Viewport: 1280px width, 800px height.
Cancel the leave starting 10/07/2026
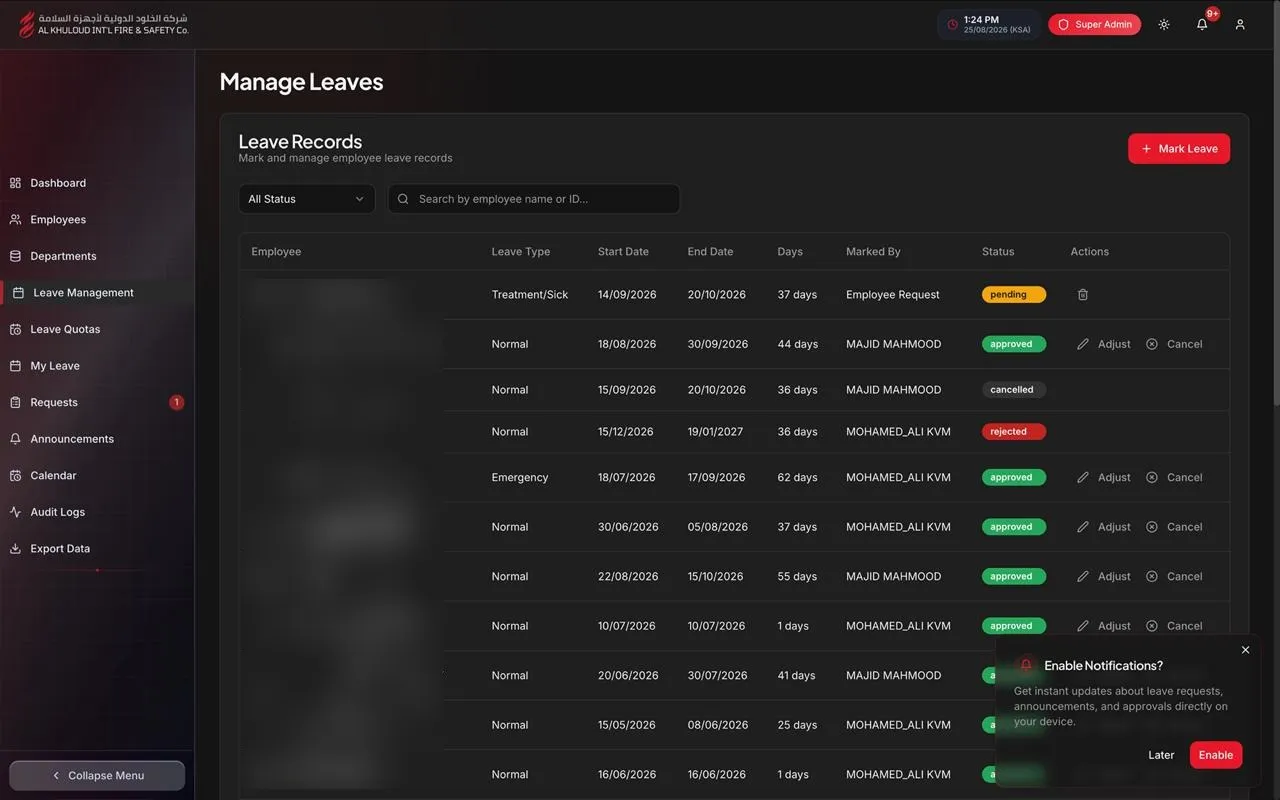coord(1174,626)
